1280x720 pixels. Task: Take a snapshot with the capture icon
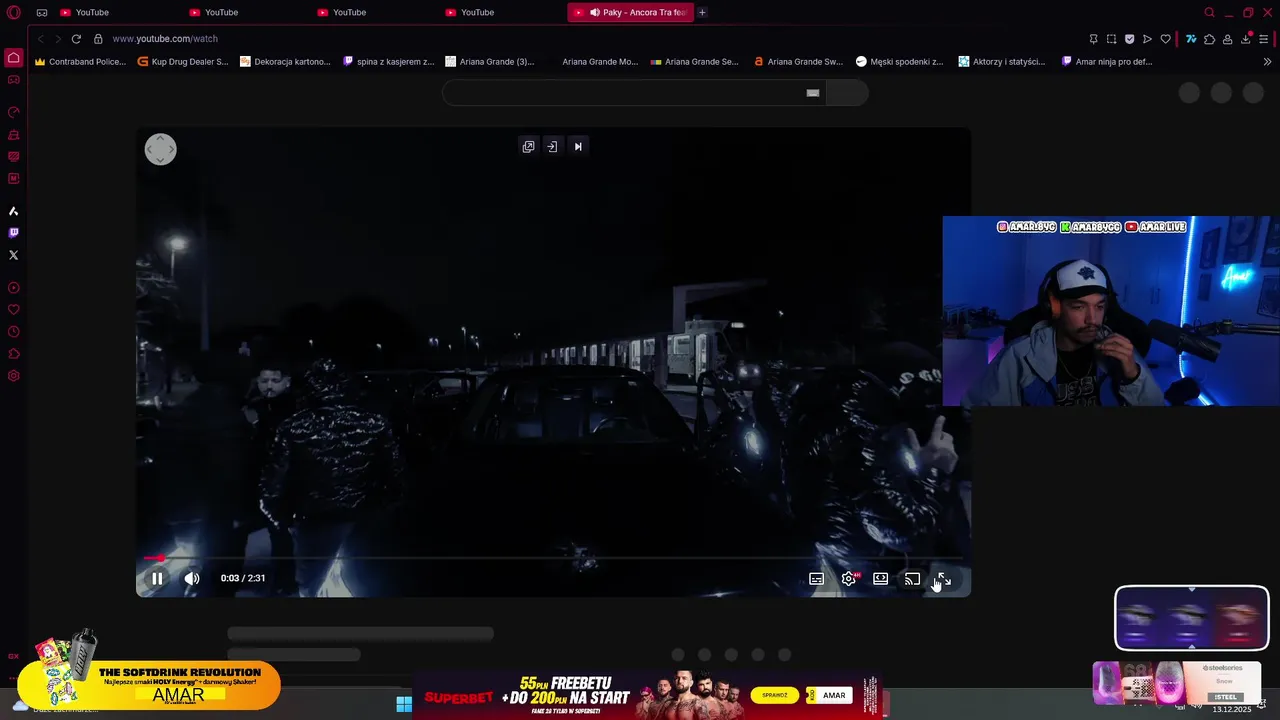pyautogui.click(x=1111, y=39)
